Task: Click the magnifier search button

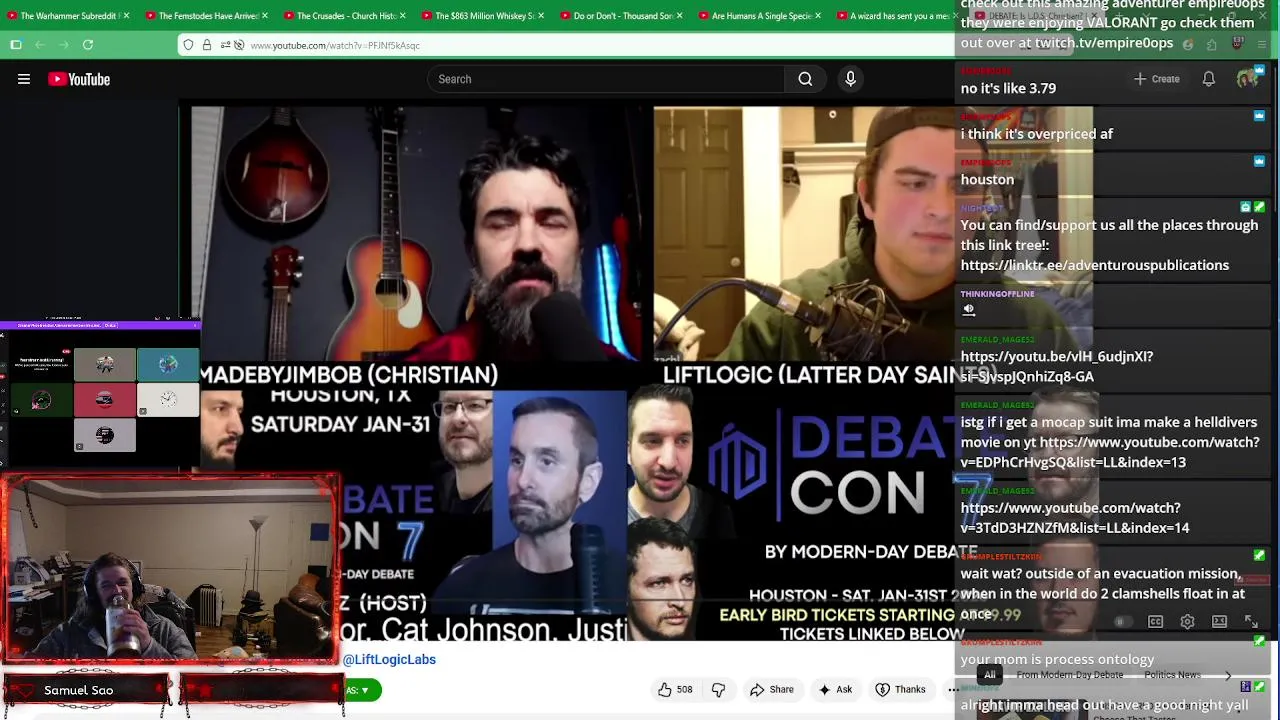Action: tap(805, 79)
